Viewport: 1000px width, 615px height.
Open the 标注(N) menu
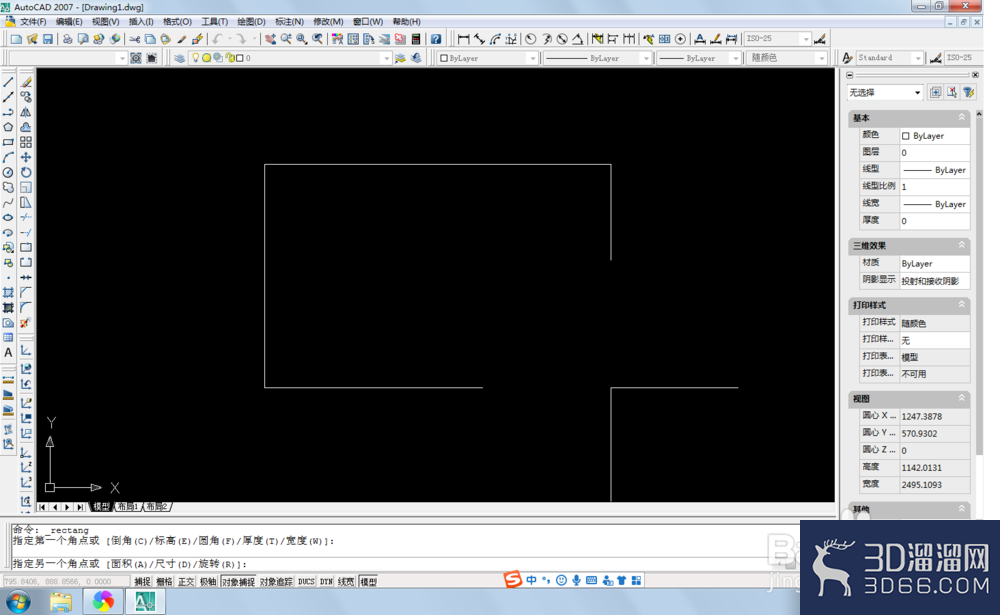point(289,22)
